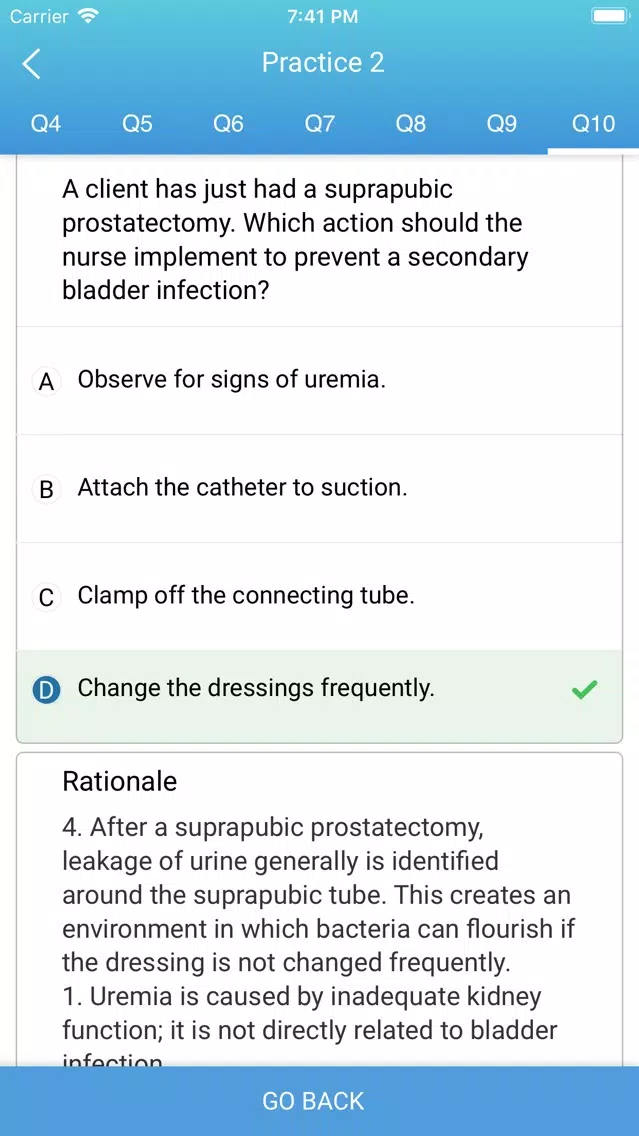Choose answer 'Clamp off the connecting tube'

point(320,596)
